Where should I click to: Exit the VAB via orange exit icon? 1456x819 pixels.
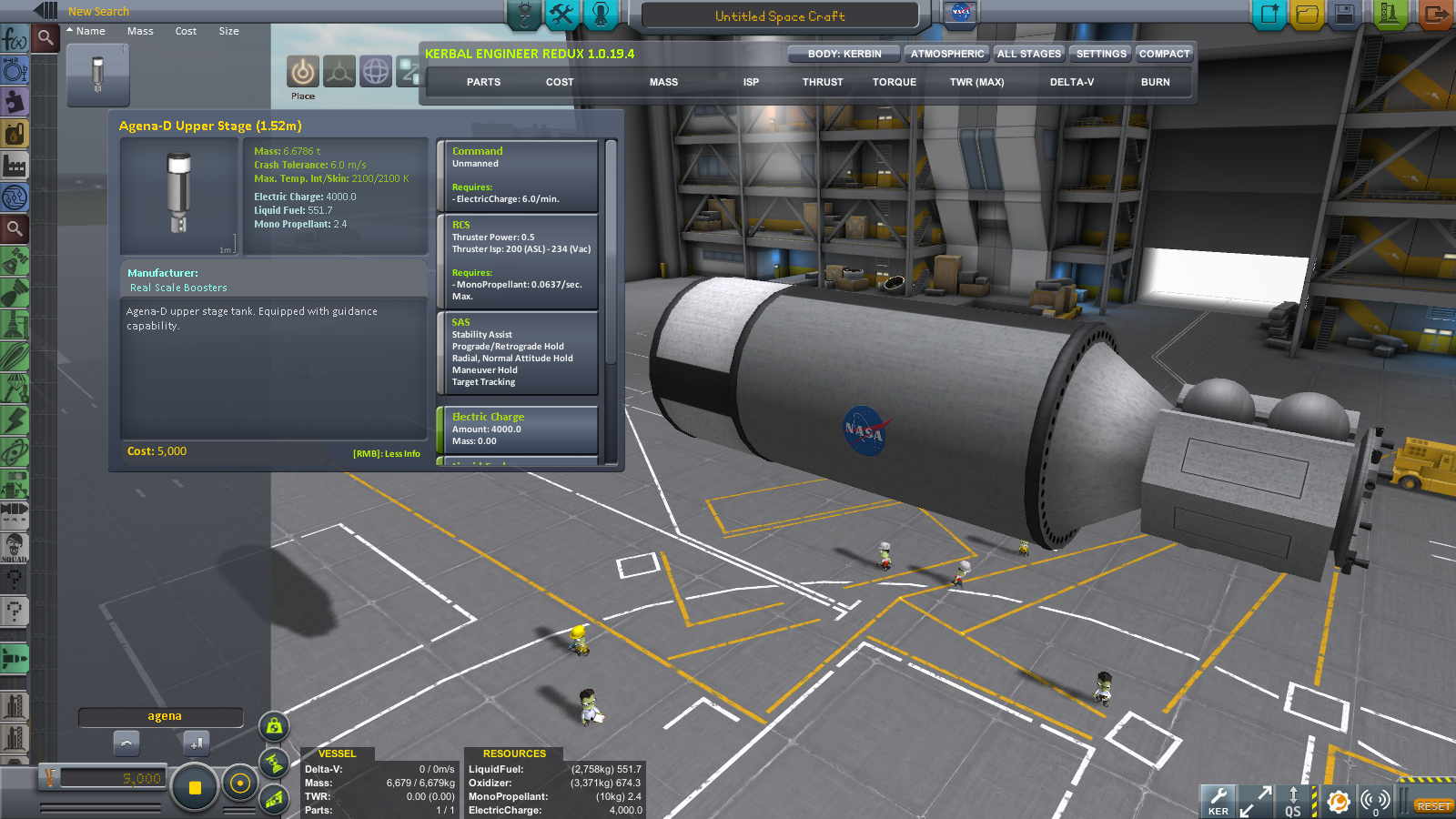[1435, 15]
